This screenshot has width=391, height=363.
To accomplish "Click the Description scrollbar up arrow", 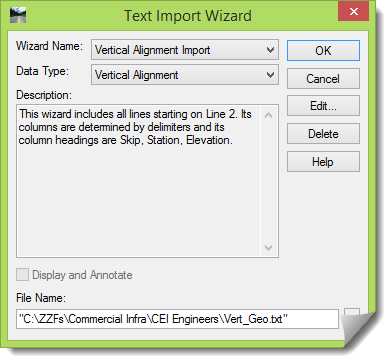I will 269,115.
